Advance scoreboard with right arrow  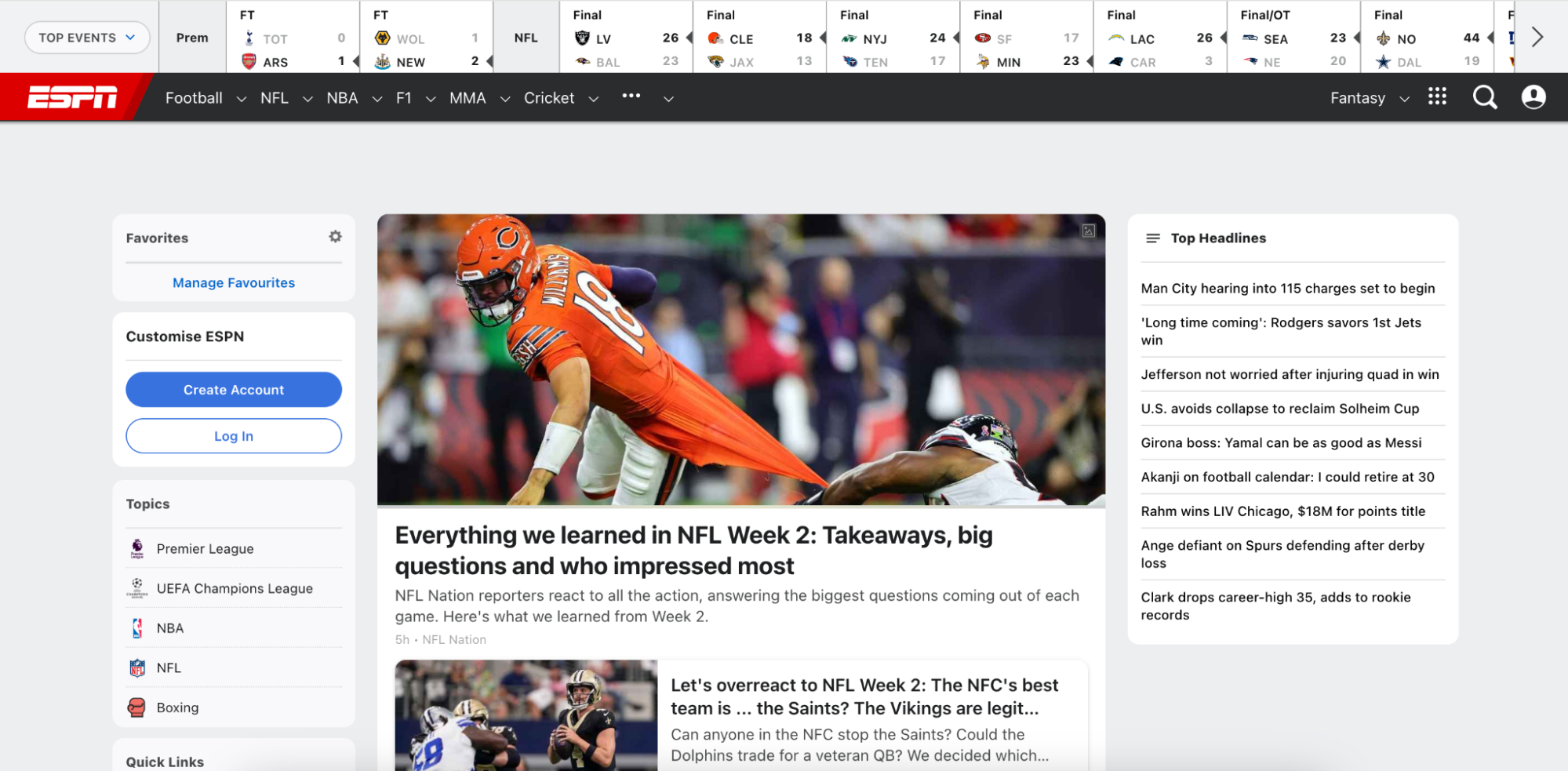(x=1537, y=37)
